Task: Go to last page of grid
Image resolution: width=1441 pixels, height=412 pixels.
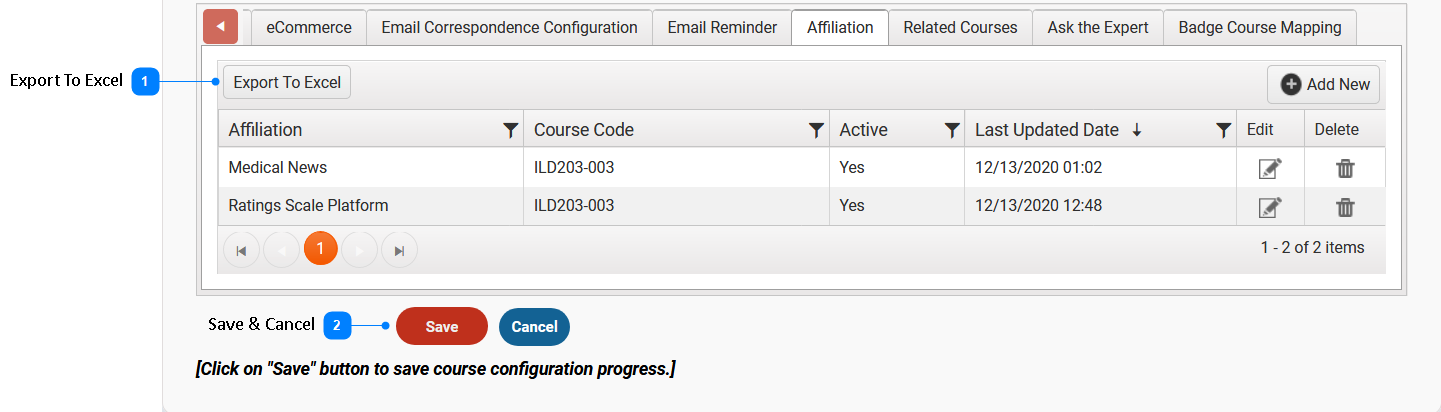Action: click(399, 250)
